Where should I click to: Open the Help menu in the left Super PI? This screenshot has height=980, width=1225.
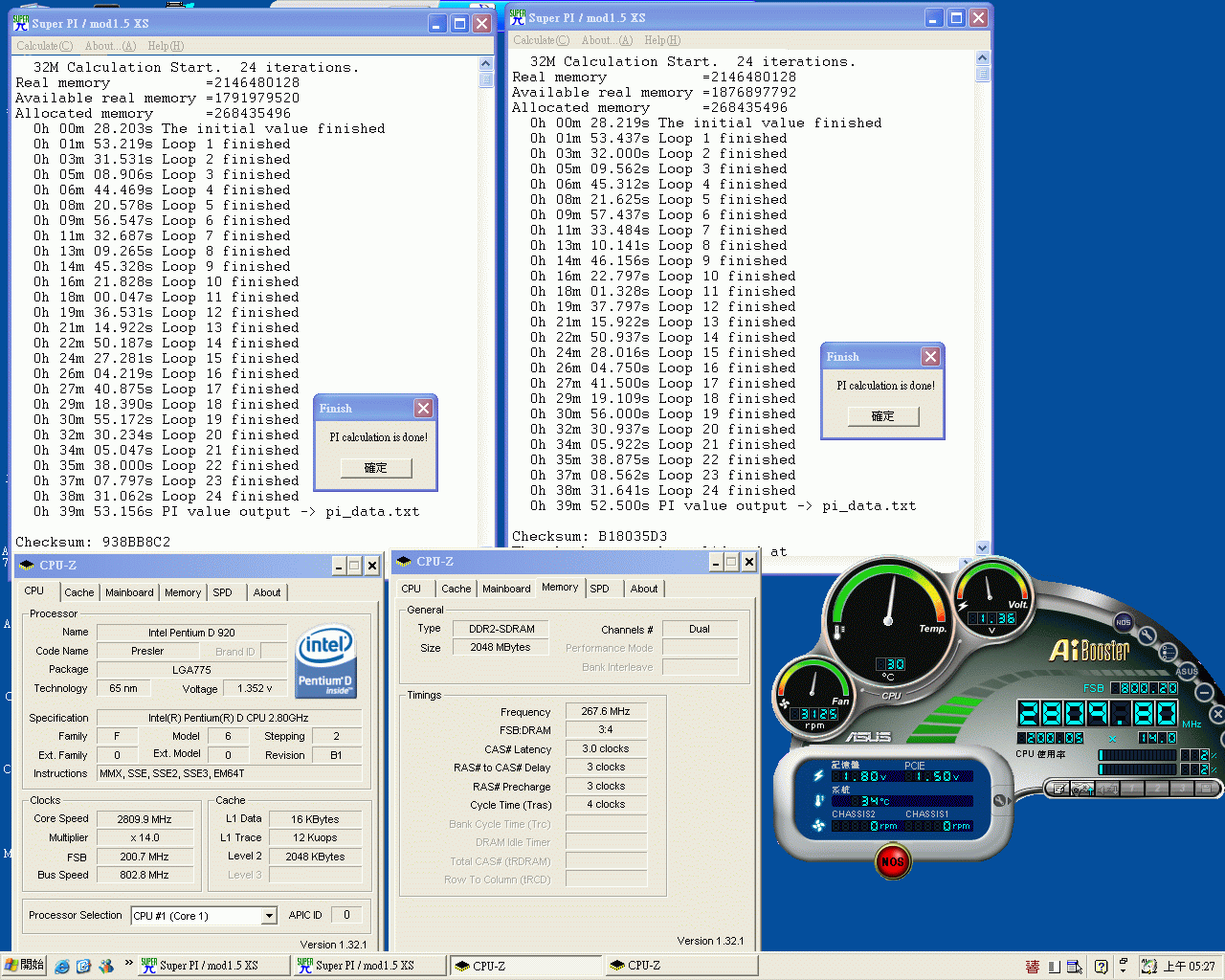tap(166, 46)
